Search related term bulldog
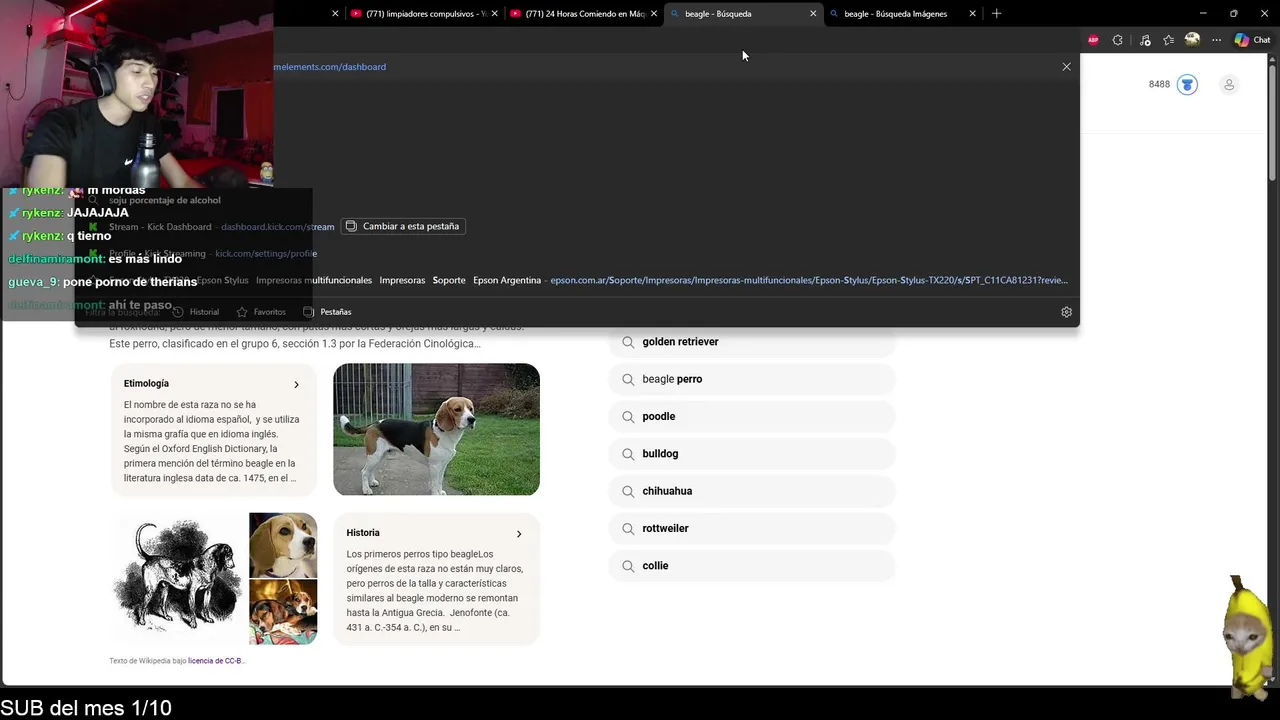The image size is (1280, 720). coord(752,454)
